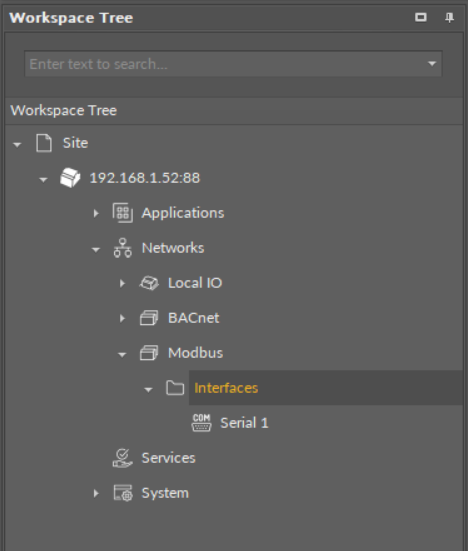The image size is (468, 551).
Task: Expand the BACnet node
Action: pyautogui.click(x=122, y=318)
